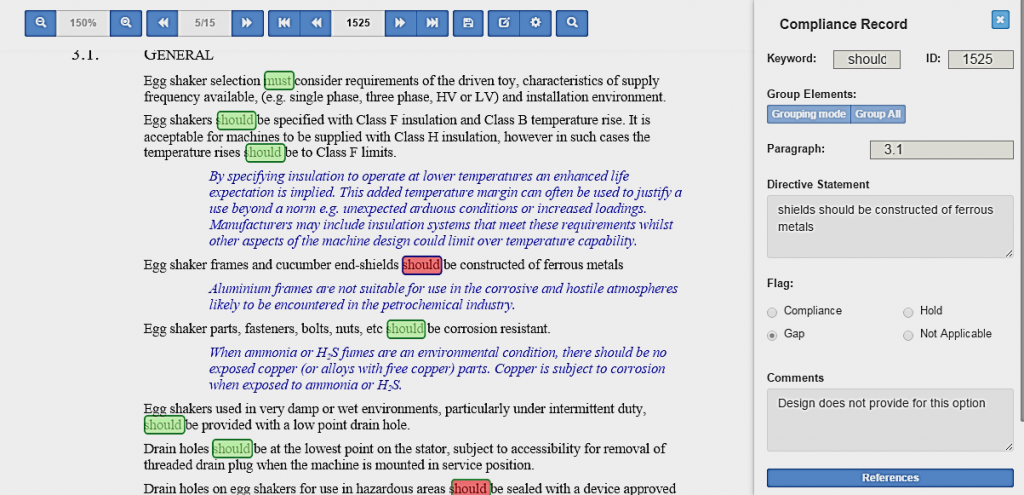
Task: Click the Group All button
Action: coord(878,114)
